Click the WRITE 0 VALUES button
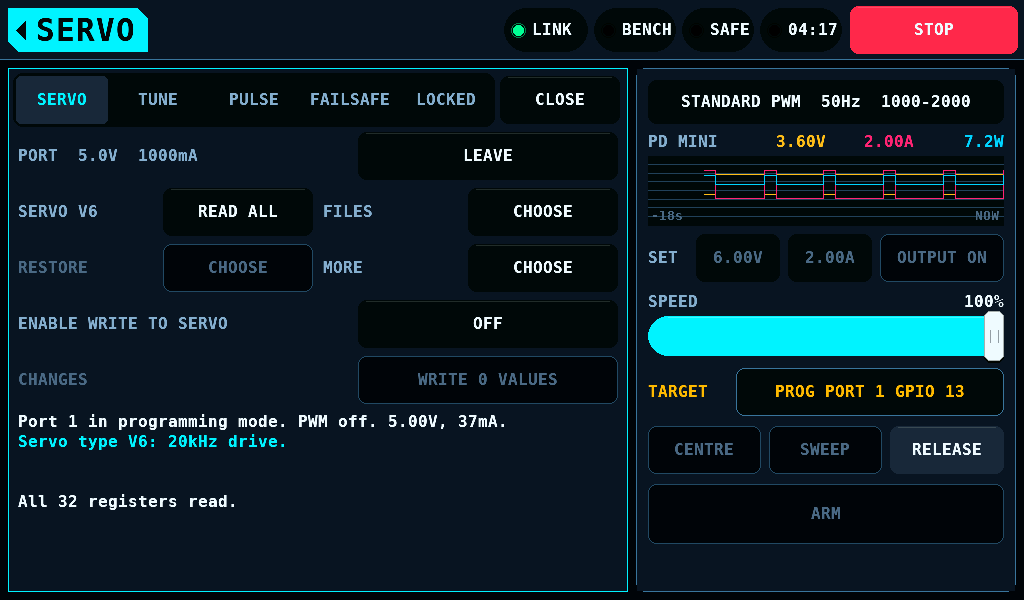 pyautogui.click(x=488, y=380)
